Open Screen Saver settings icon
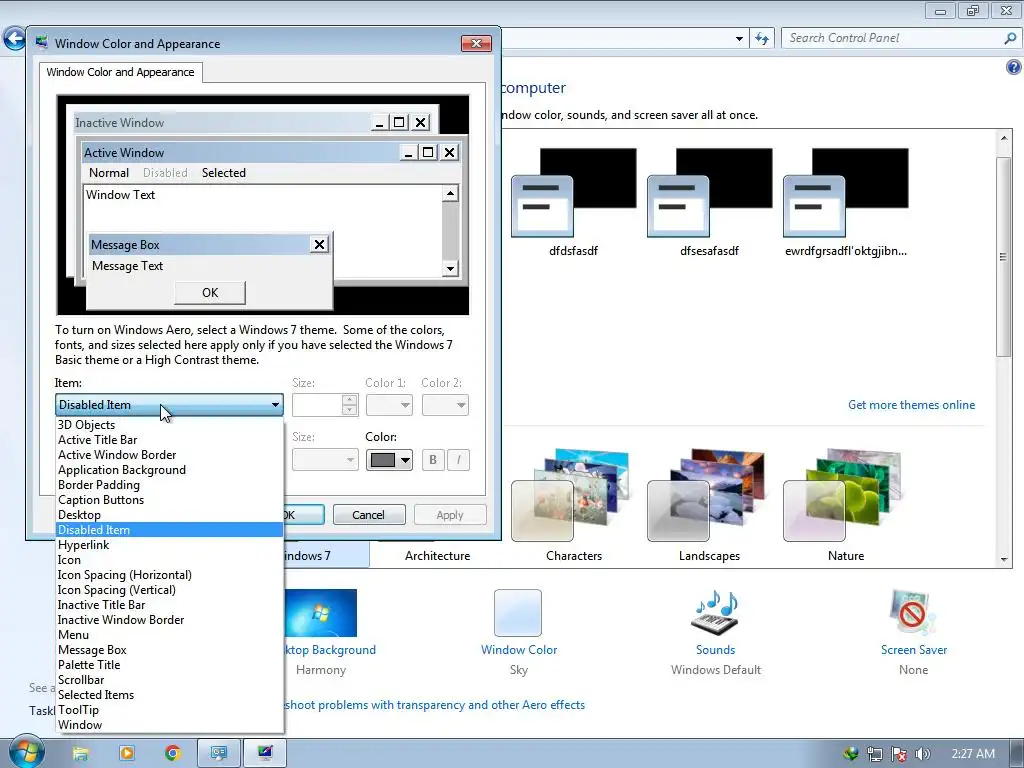 (913, 613)
